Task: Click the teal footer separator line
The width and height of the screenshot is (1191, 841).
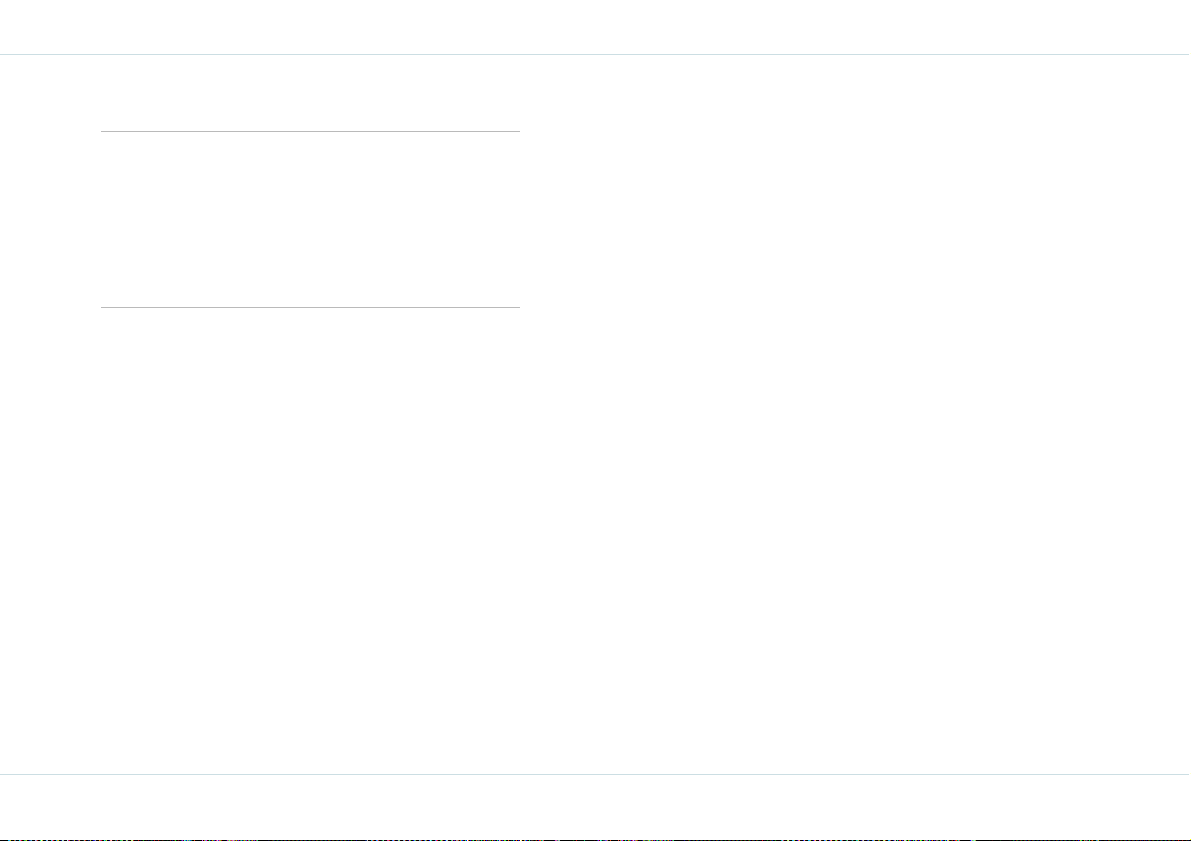Action: (595, 774)
